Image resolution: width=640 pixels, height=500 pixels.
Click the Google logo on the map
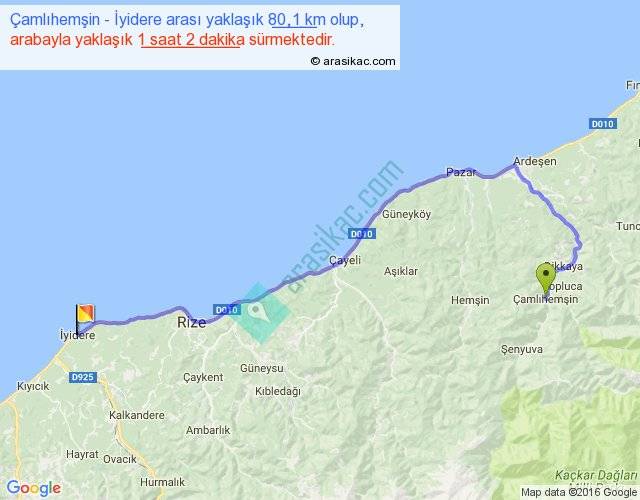coord(32,488)
